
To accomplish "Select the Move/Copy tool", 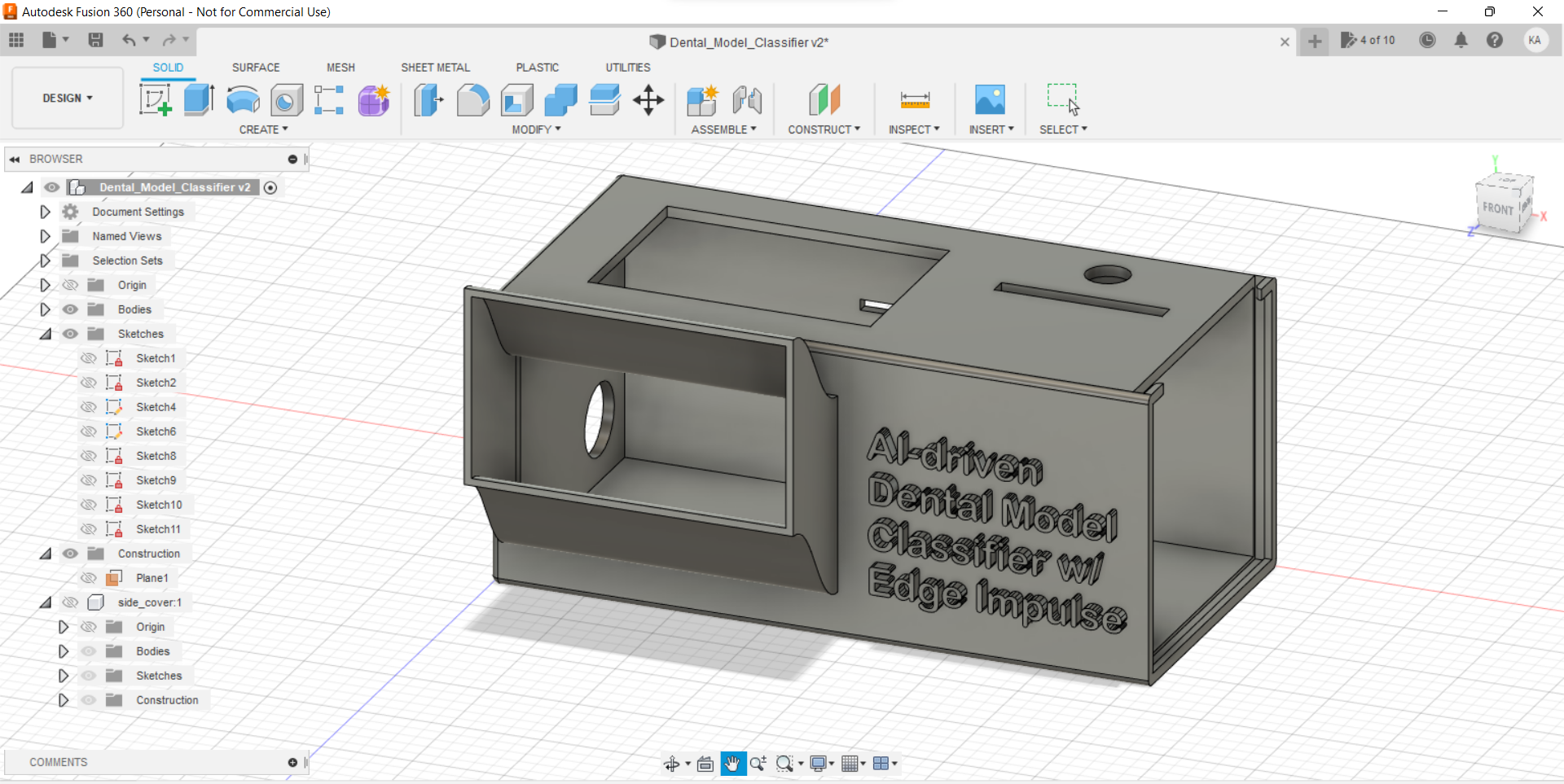I will (x=648, y=100).
